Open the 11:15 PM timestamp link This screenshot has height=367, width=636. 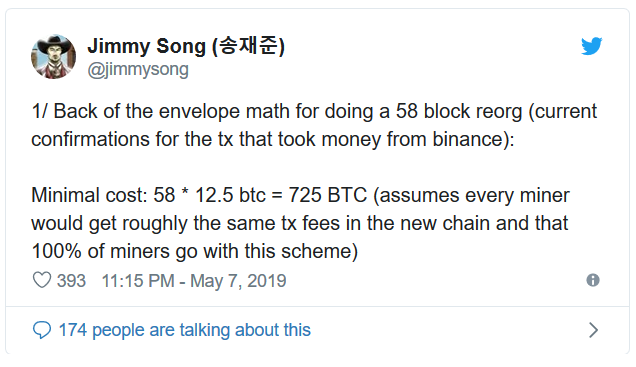point(138,281)
